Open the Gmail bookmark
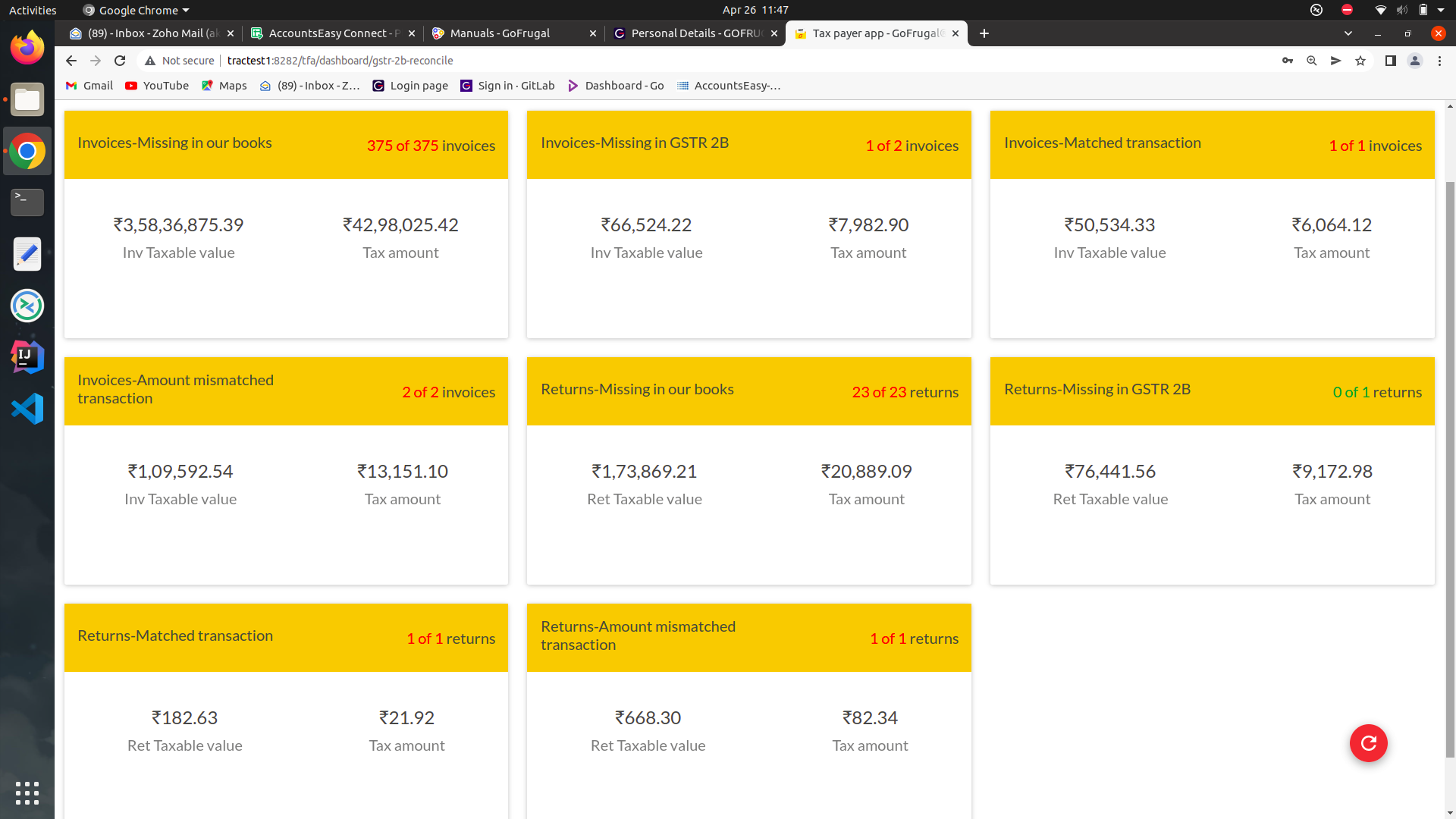Viewport: 1456px width, 819px height. [89, 86]
